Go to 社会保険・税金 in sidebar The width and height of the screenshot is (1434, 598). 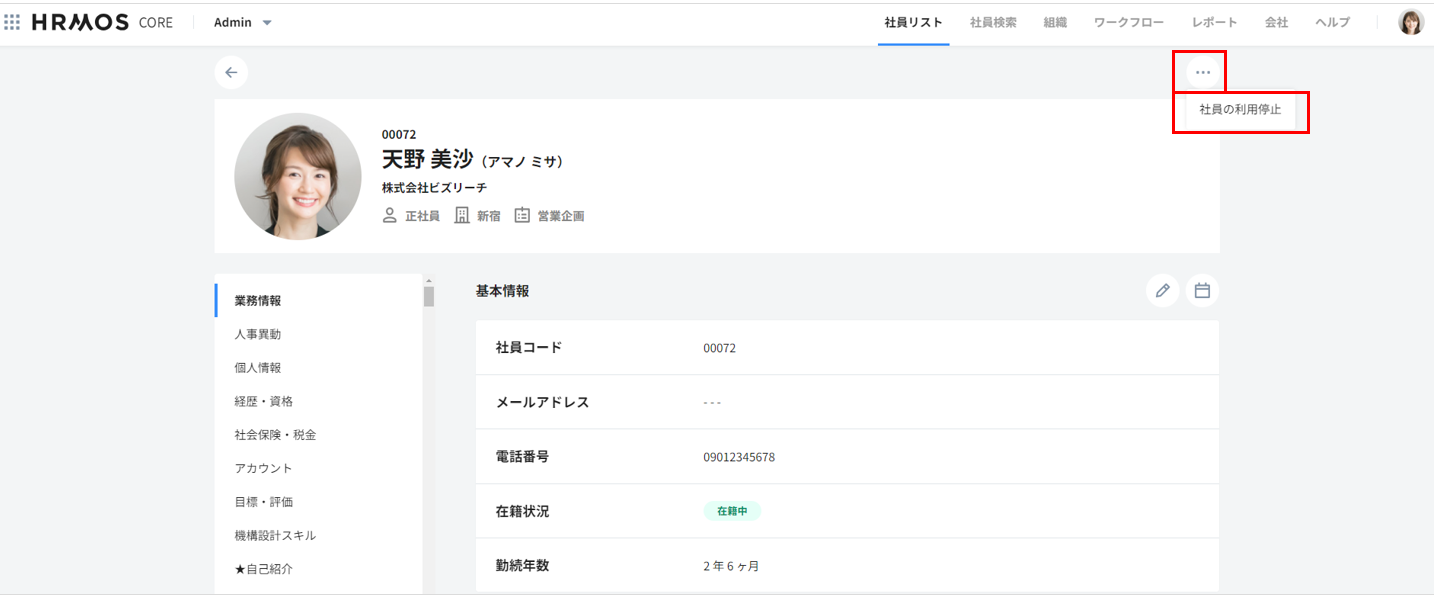tap(275, 435)
